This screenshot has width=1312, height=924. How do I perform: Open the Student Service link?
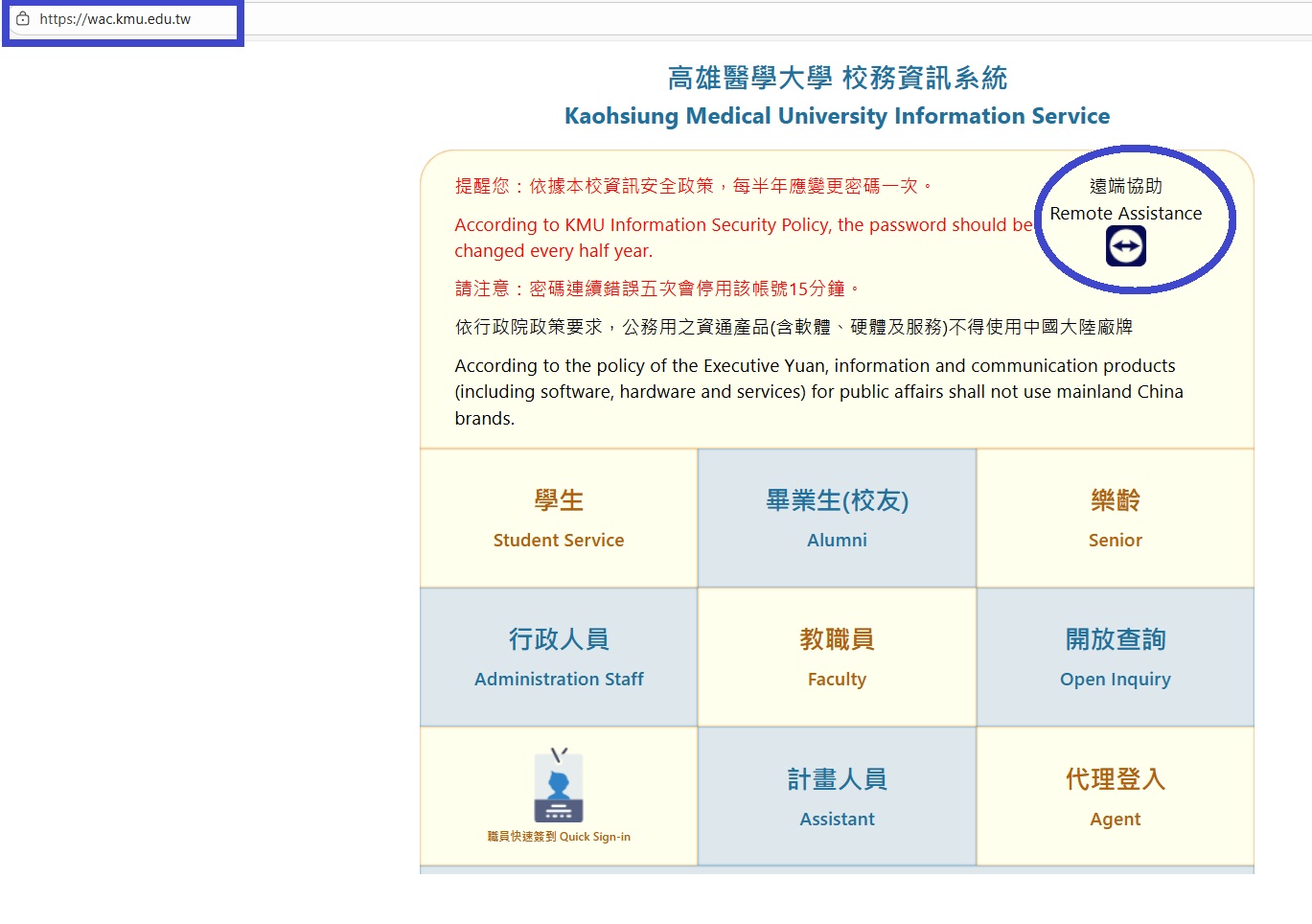pyautogui.click(x=559, y=540)
